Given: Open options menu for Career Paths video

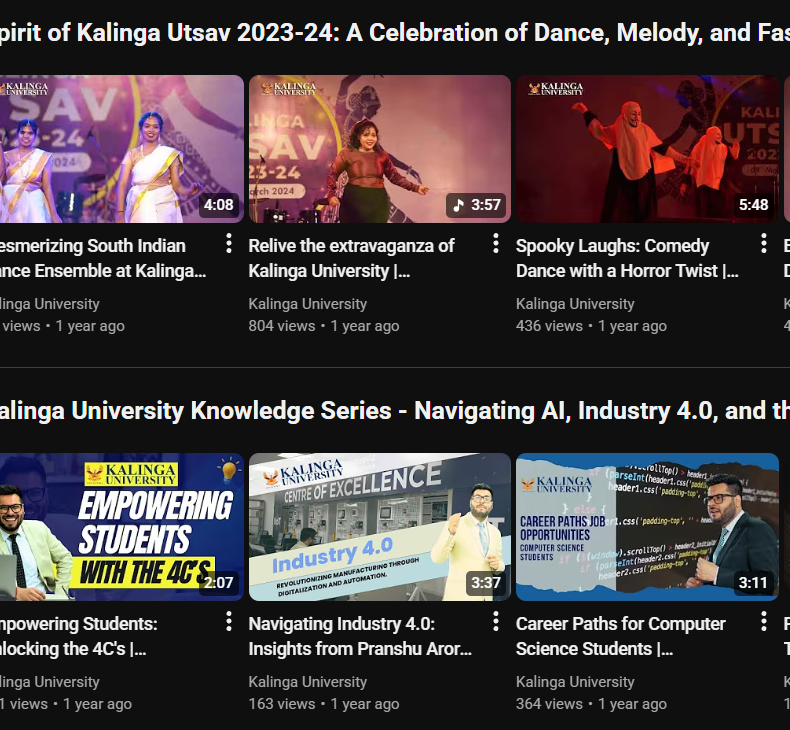Looking at the screenshot, I should tap(763, 622).
